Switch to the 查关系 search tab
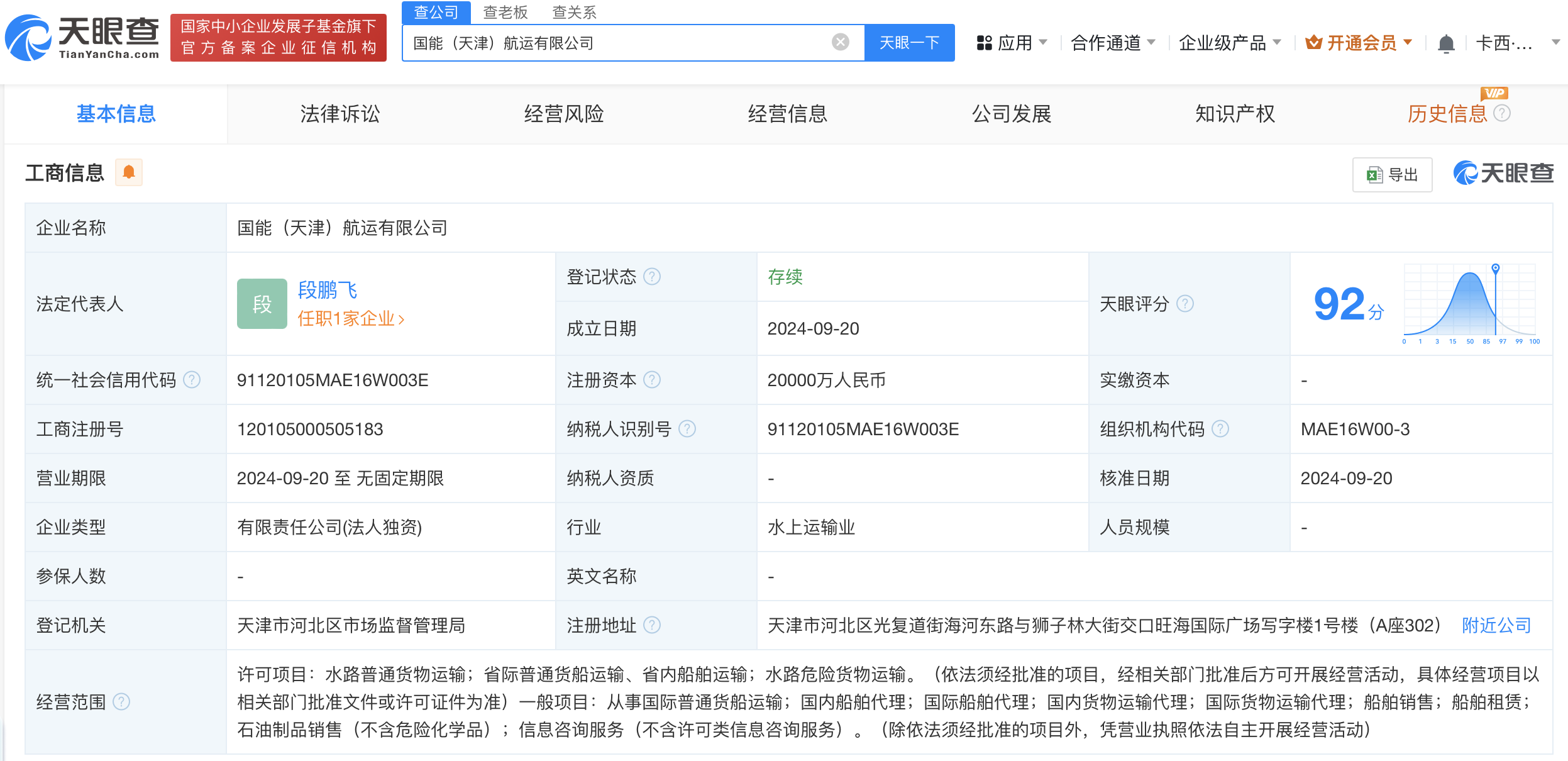Screen dimensions: 1568x761 (574, 12)
